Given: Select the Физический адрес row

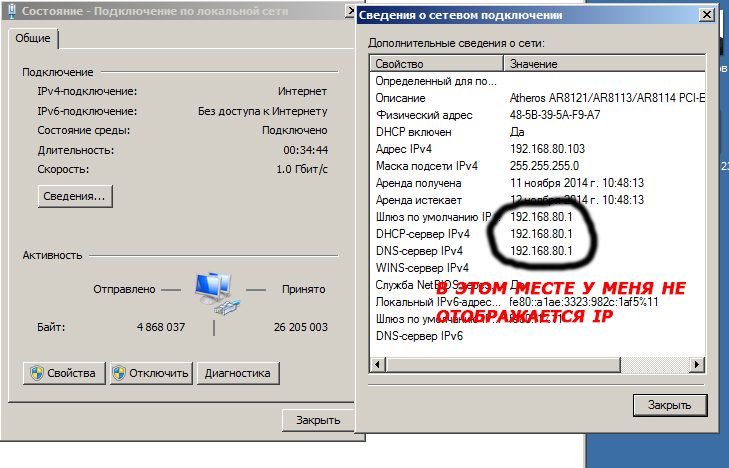Looking at the screenshot, I should [538, 115].
